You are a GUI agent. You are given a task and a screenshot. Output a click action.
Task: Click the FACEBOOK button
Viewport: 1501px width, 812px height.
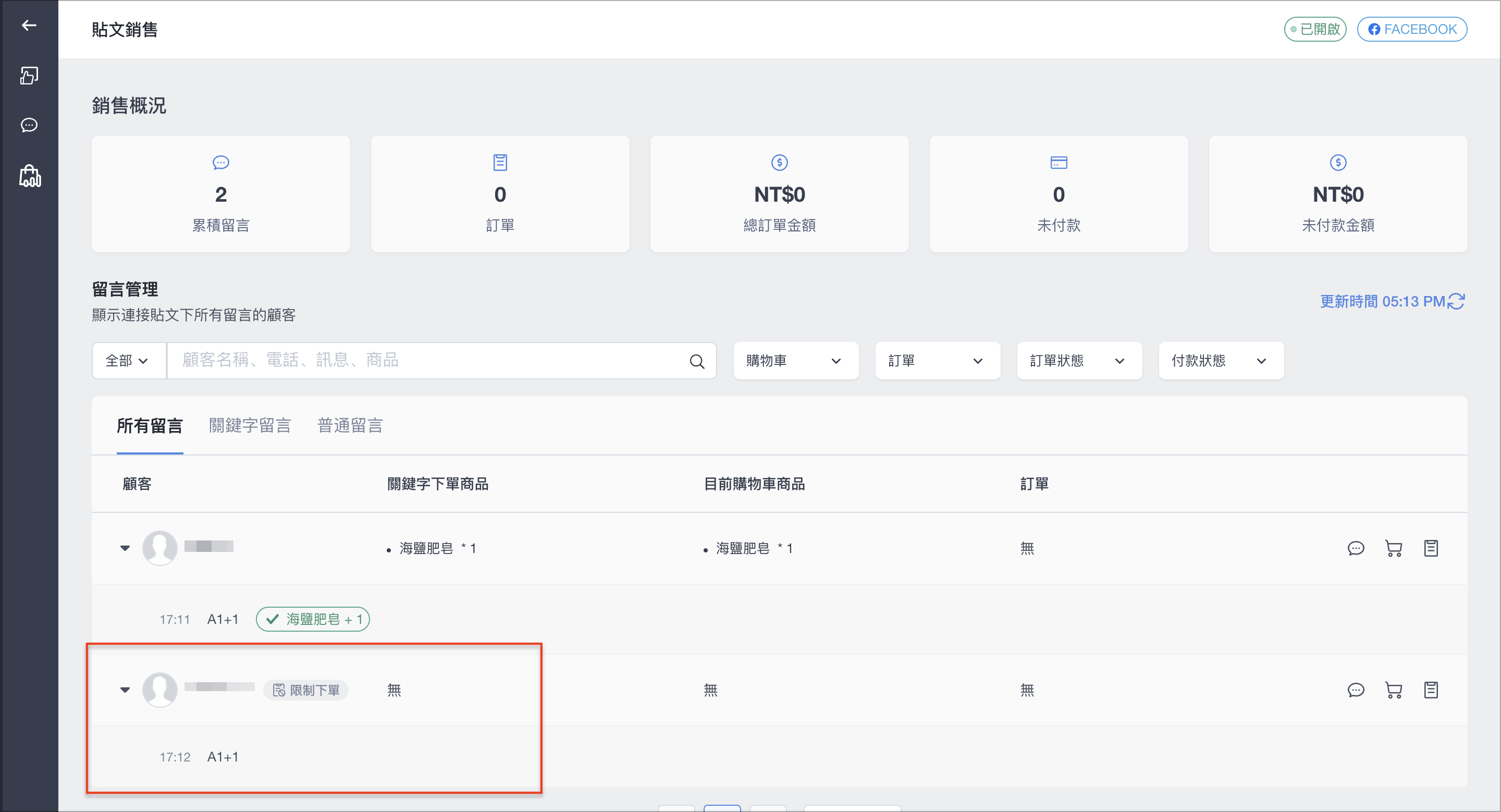coord(1411,29)
